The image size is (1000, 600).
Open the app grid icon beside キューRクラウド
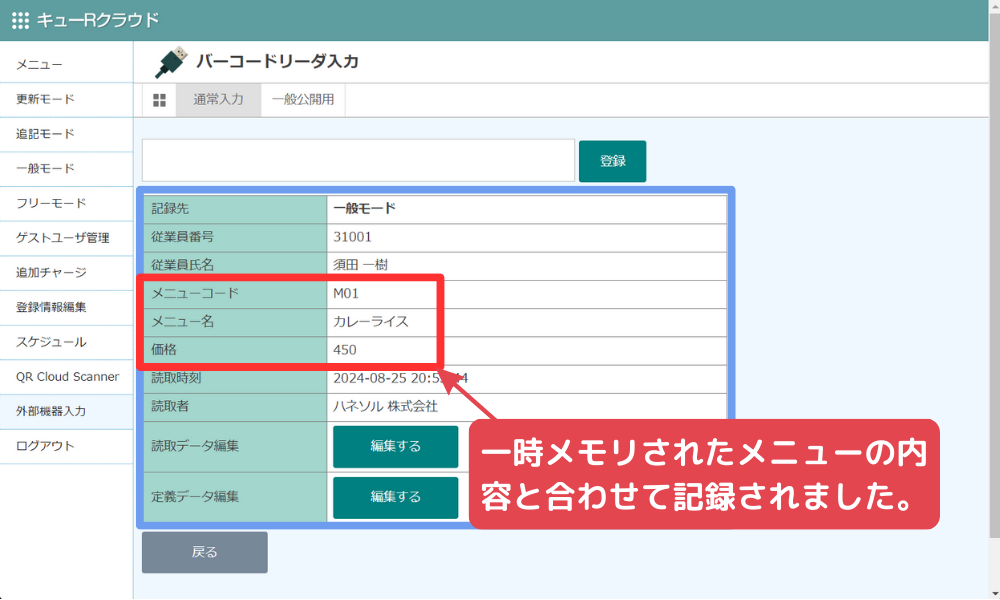tap(20, 20)
